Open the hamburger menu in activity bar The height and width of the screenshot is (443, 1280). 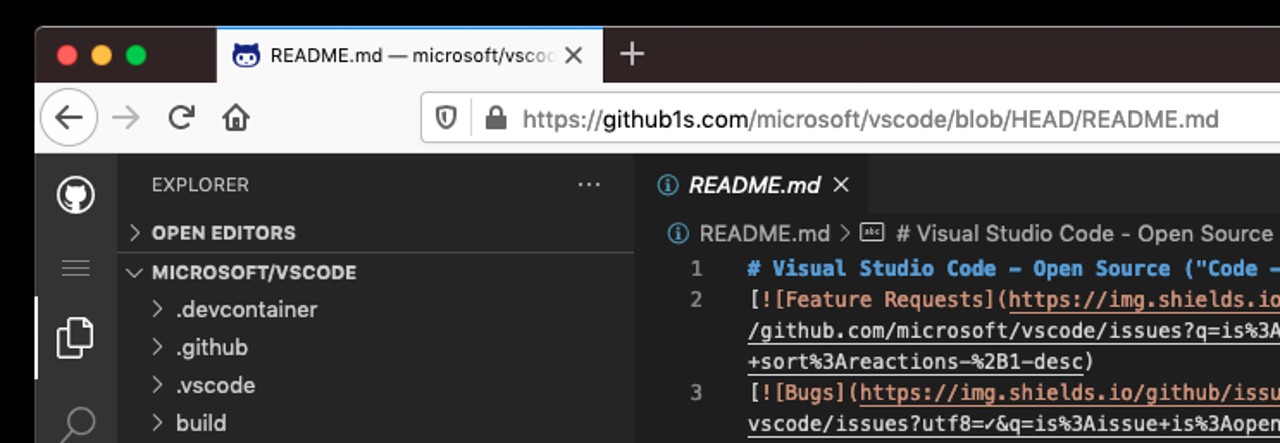click(x=76, y=268)
